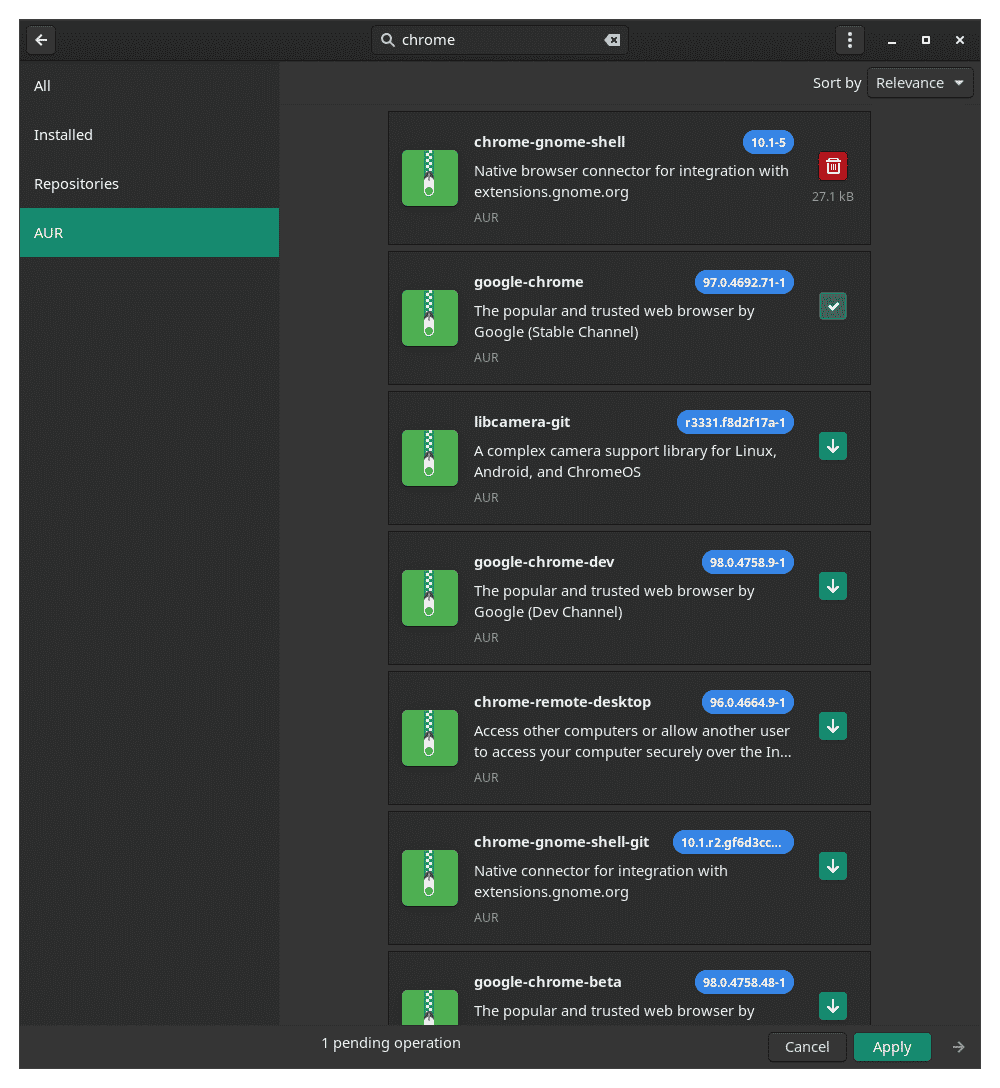1000x1088 pixels.
Task: Open the google-chrome-dev package title
Action: pos(544,562)
